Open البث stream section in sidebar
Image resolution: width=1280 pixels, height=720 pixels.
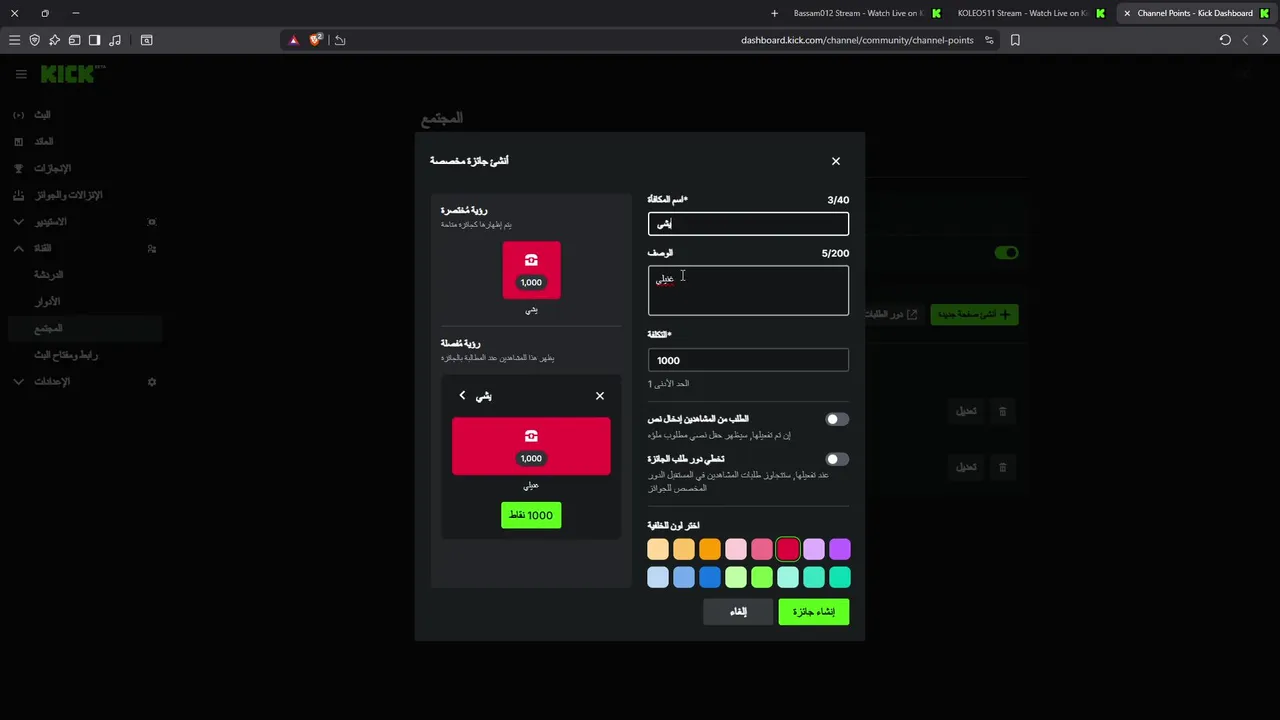pyautogui.click(x=43, y=115)
